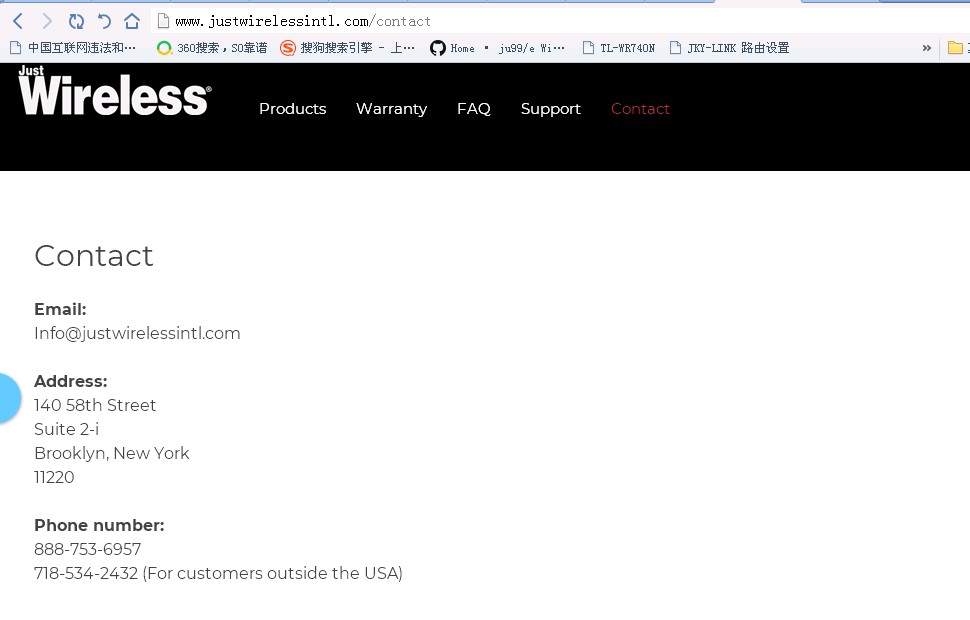Click the Just Wireless logo
The width and height of the screenshot is (970, 620).
(x=114, y=90)
